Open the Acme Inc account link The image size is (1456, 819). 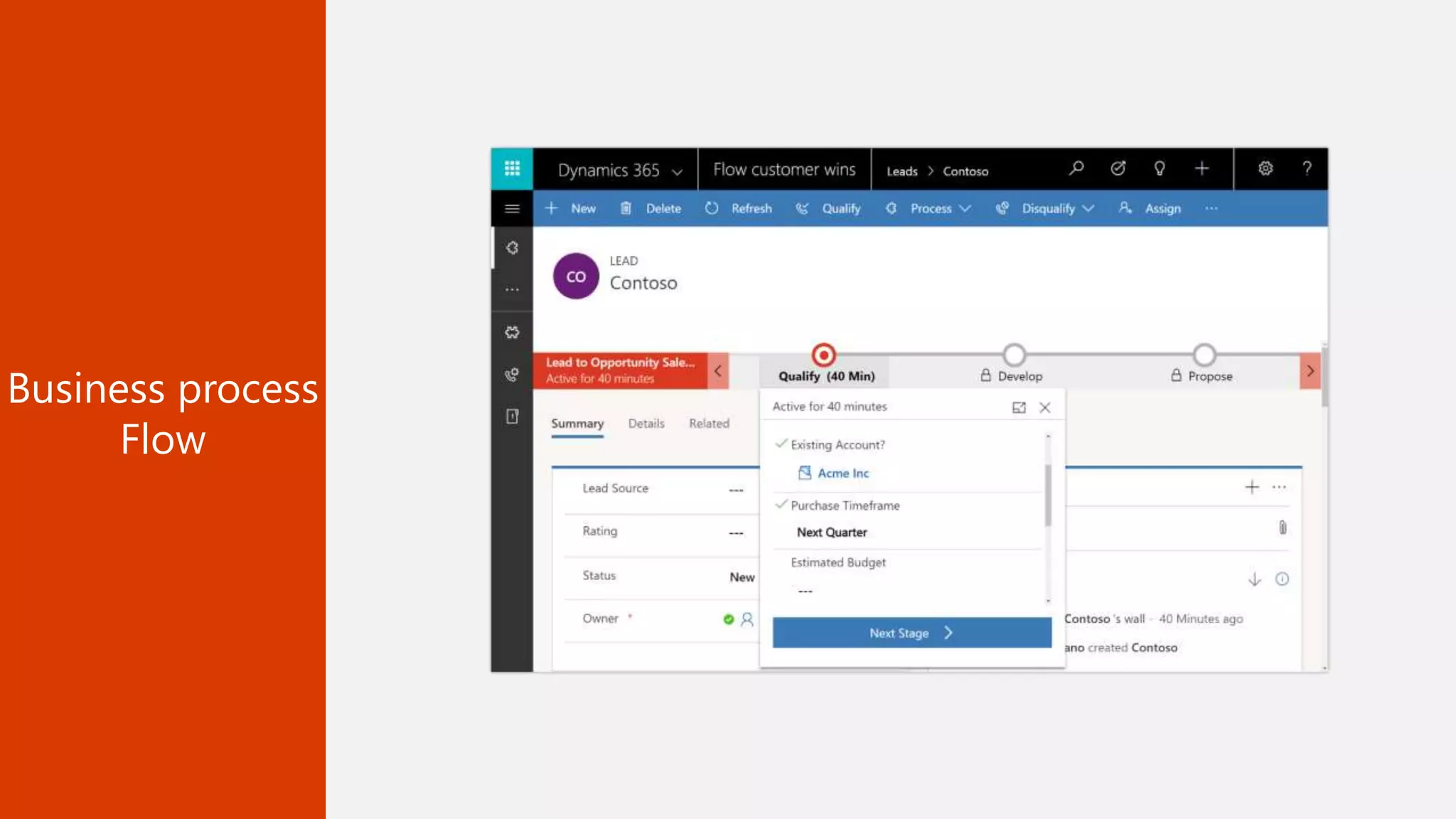tap(843, 473)
